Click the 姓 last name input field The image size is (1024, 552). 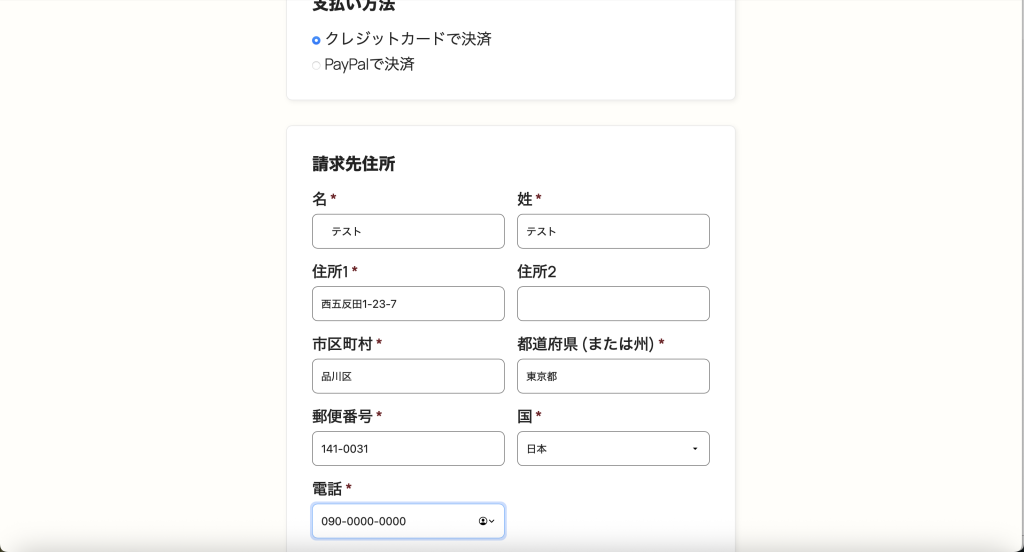613,231
